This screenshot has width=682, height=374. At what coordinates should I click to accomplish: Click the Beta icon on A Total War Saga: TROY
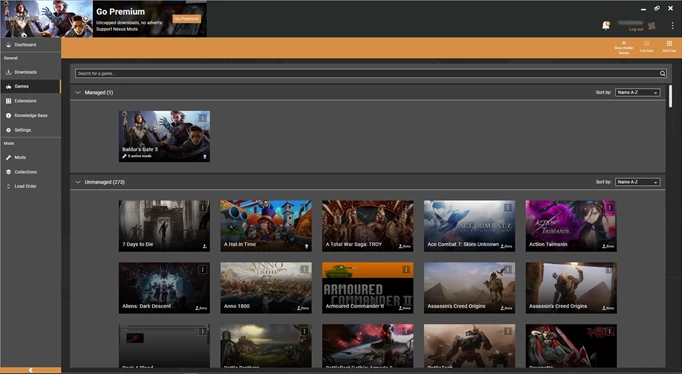(x=405, y=246)
